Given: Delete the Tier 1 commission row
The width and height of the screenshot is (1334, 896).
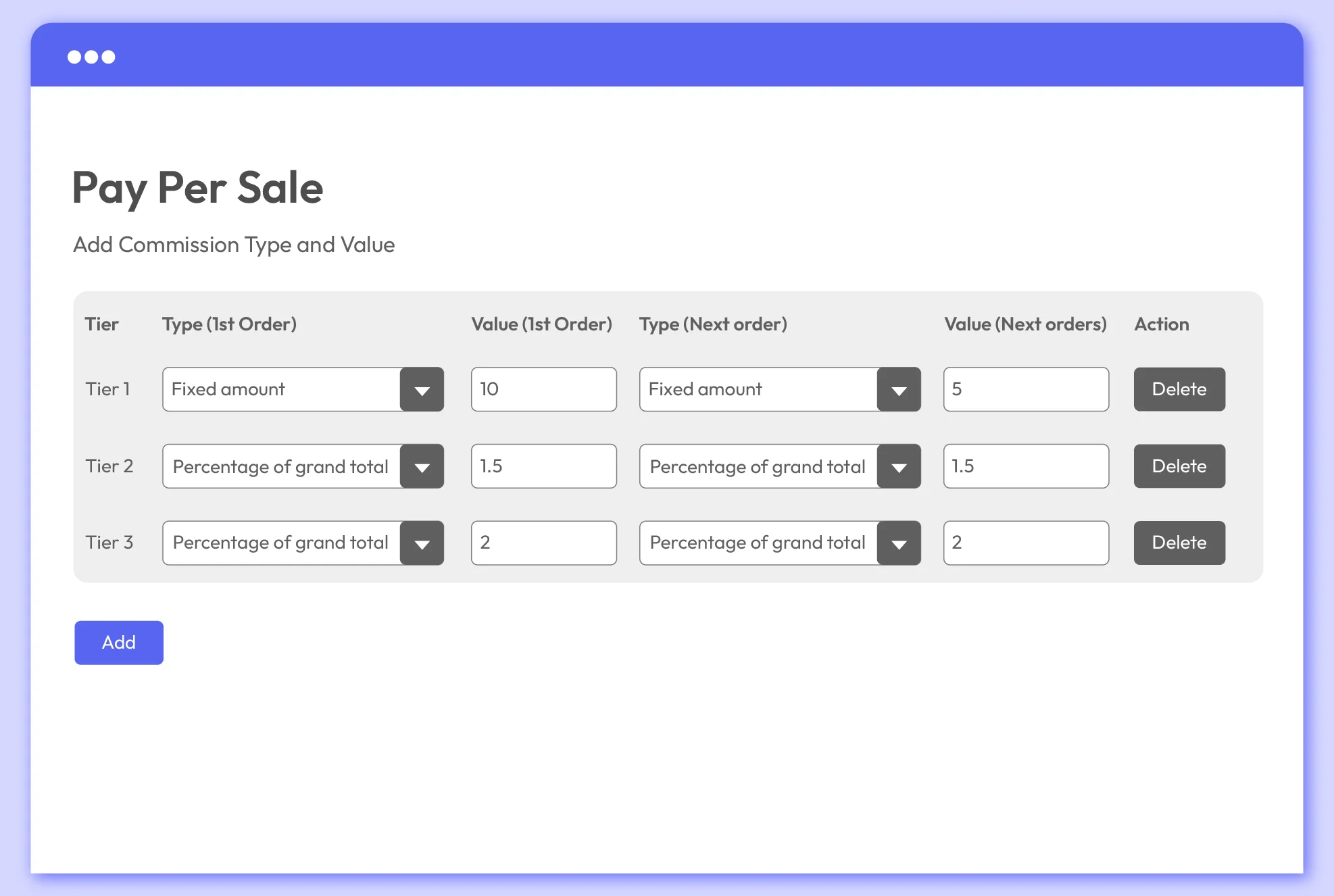Looking at the screenshot, I should [1179, 390].
